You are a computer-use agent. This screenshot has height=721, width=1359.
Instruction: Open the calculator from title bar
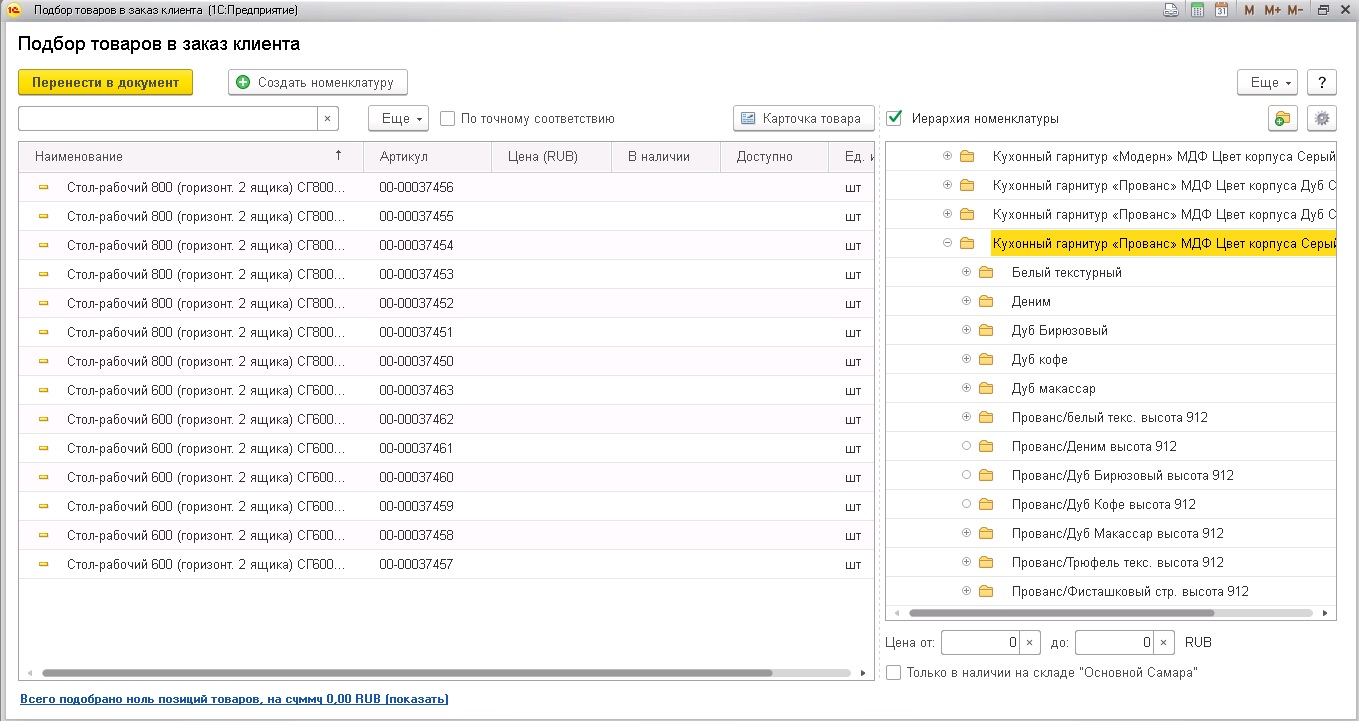click(1197, 10)
